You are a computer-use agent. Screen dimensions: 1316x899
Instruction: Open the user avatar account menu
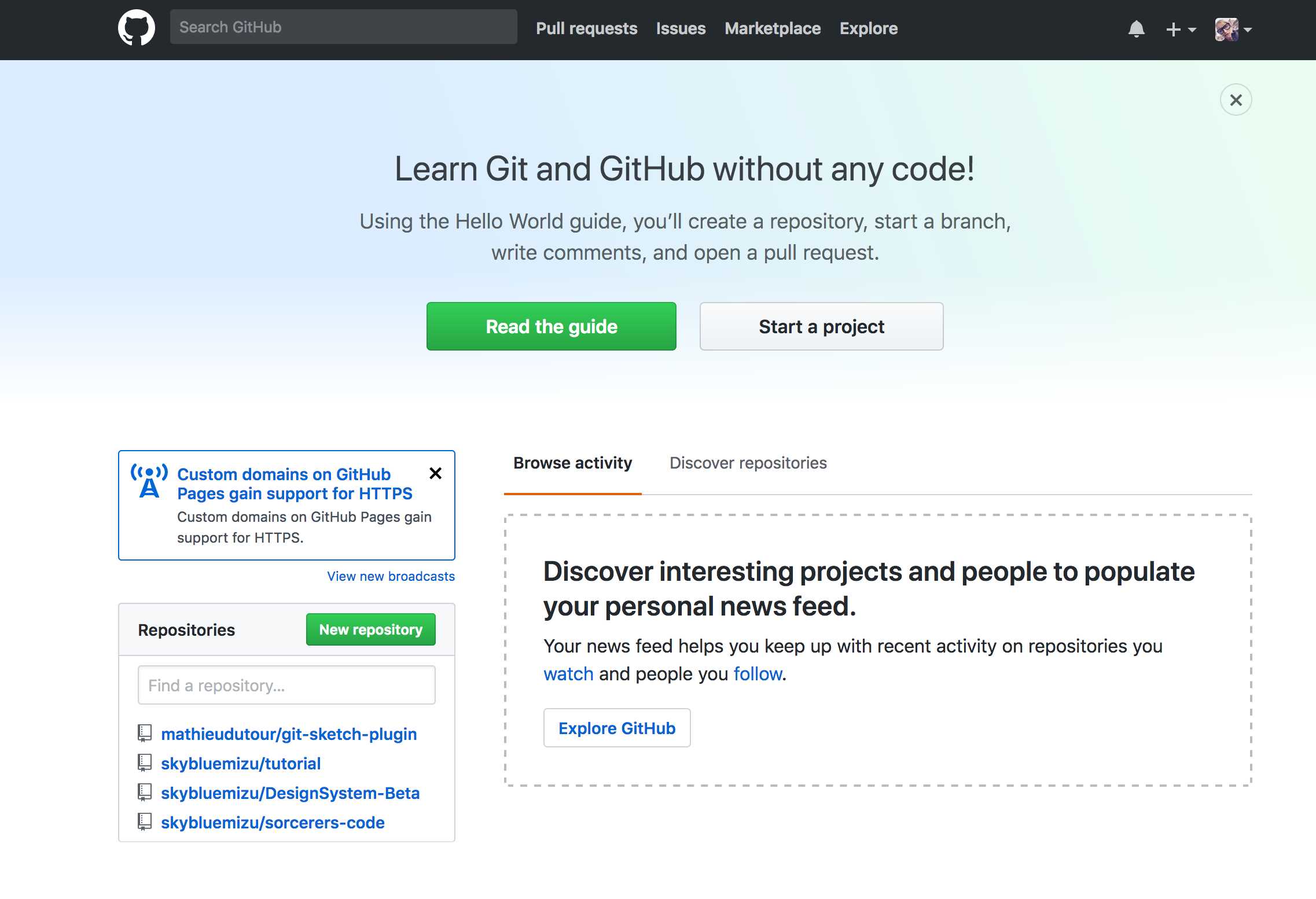point(1233,29)
